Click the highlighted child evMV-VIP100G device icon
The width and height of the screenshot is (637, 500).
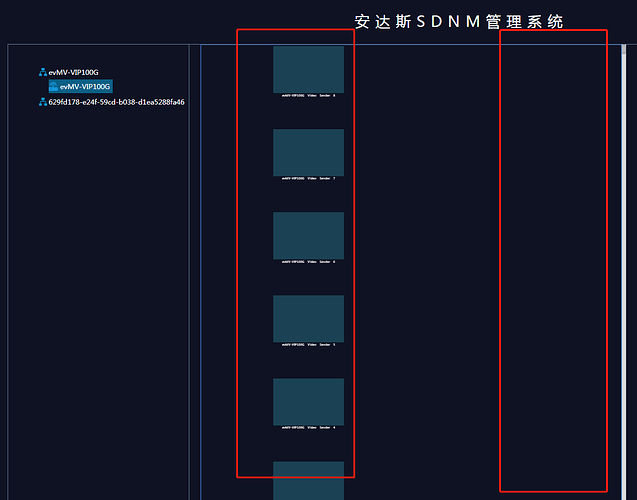54,86
